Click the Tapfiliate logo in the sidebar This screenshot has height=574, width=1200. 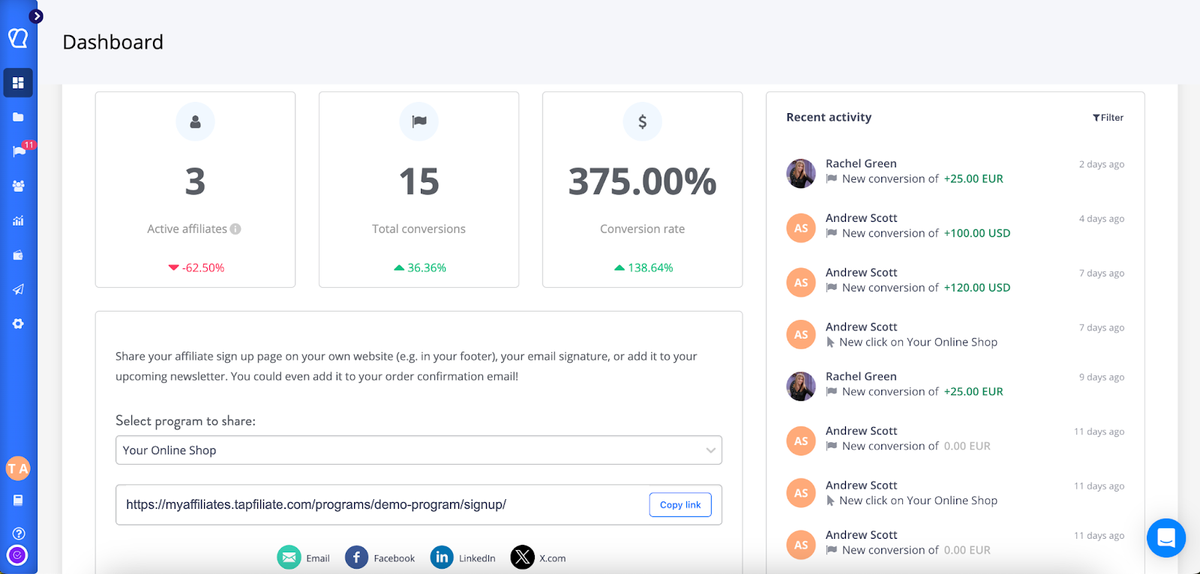[x=18, y=38]
